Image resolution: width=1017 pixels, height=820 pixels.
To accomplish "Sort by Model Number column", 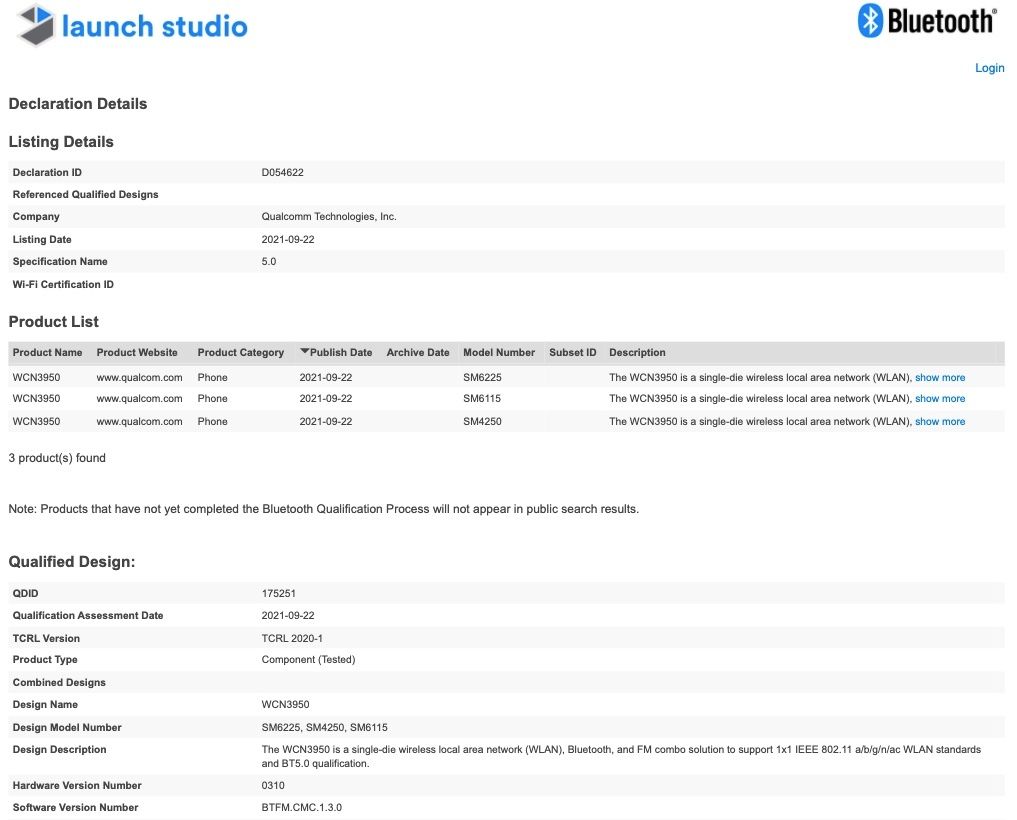I will 499,352.
